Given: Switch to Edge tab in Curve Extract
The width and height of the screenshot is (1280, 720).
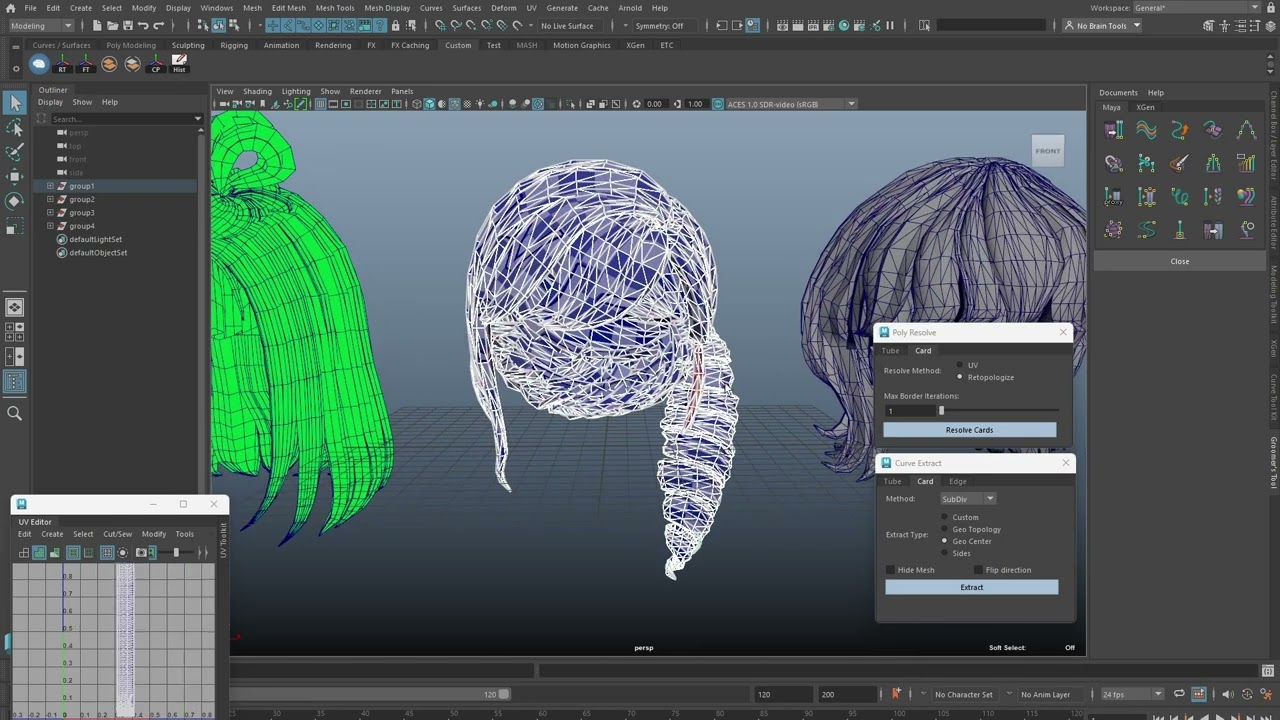Looking at the screenshot, I should [x=958, y=481].
